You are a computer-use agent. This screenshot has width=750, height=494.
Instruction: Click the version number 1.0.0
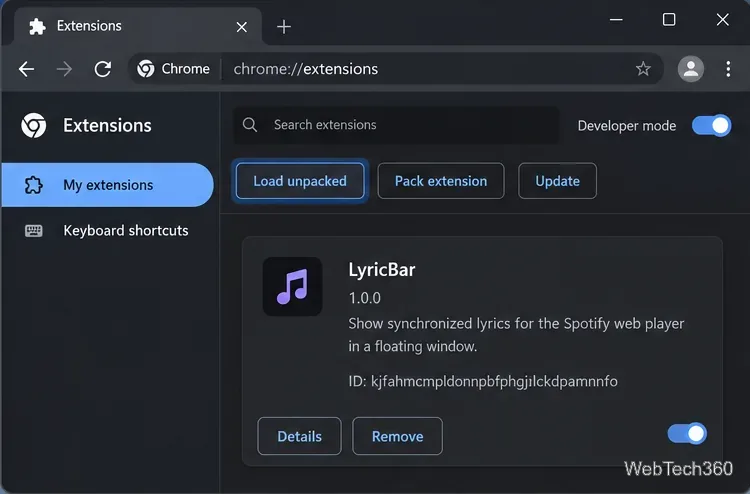(x=364, y=298)
